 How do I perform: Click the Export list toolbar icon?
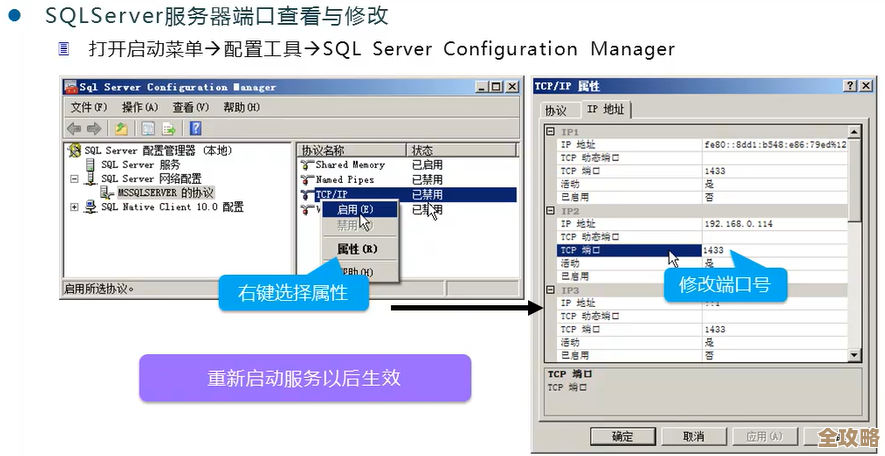(169, 128)
